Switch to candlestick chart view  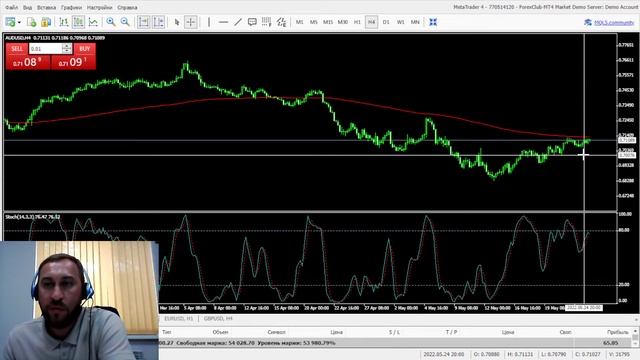tap(78, 22)
